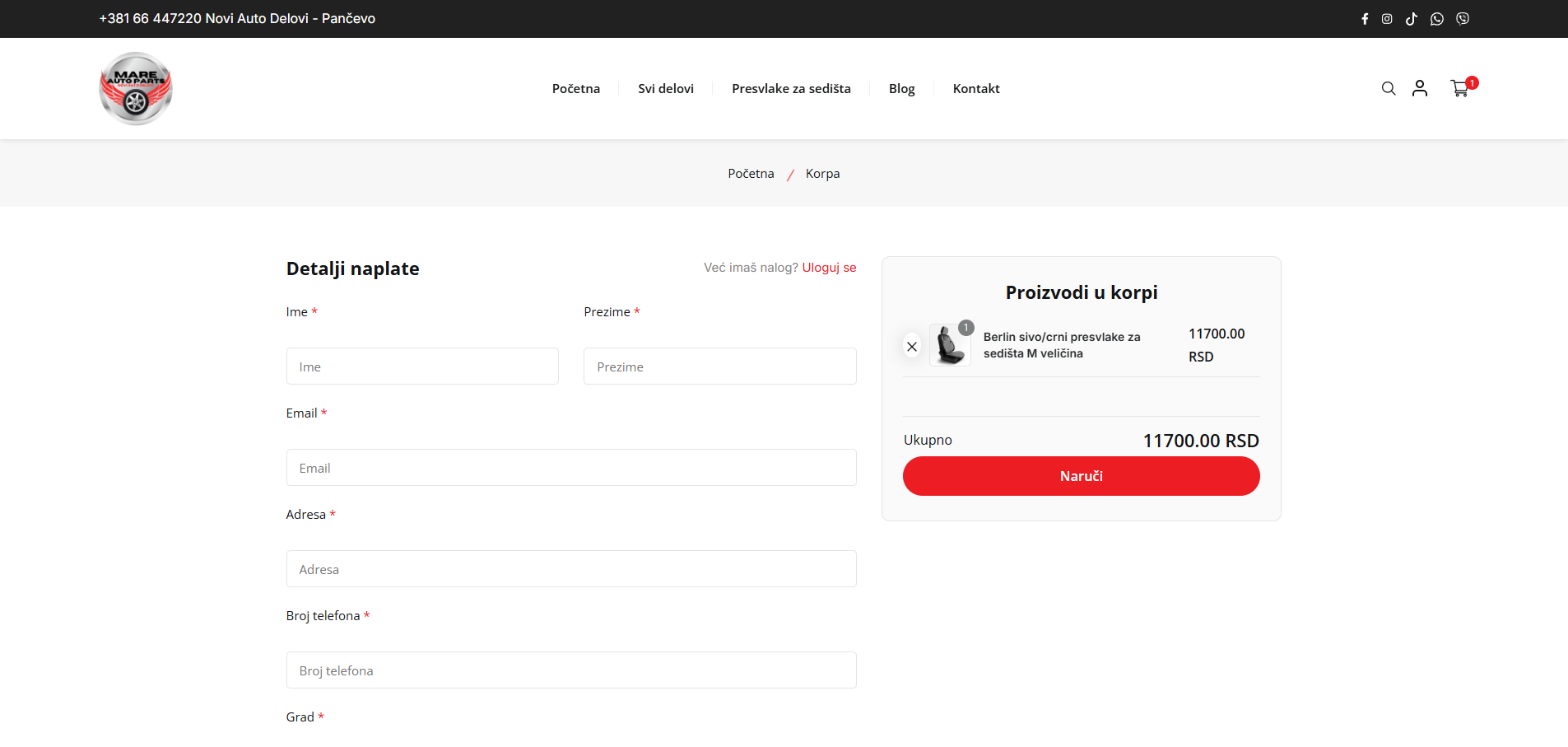Open Svi delovi menu item
The image size is (1568, 747).
point(666,89)
